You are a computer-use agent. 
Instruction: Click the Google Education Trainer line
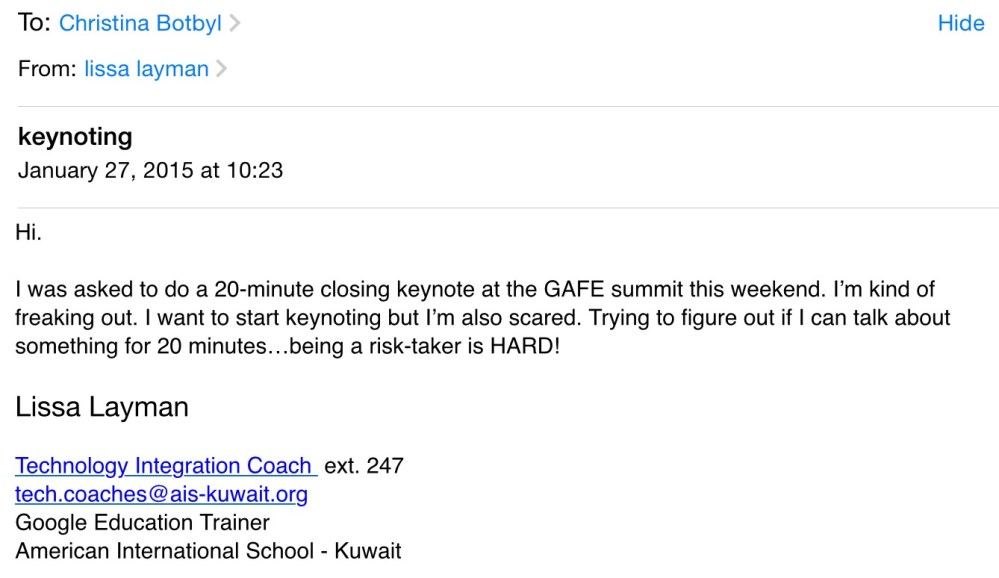(142, 522)
